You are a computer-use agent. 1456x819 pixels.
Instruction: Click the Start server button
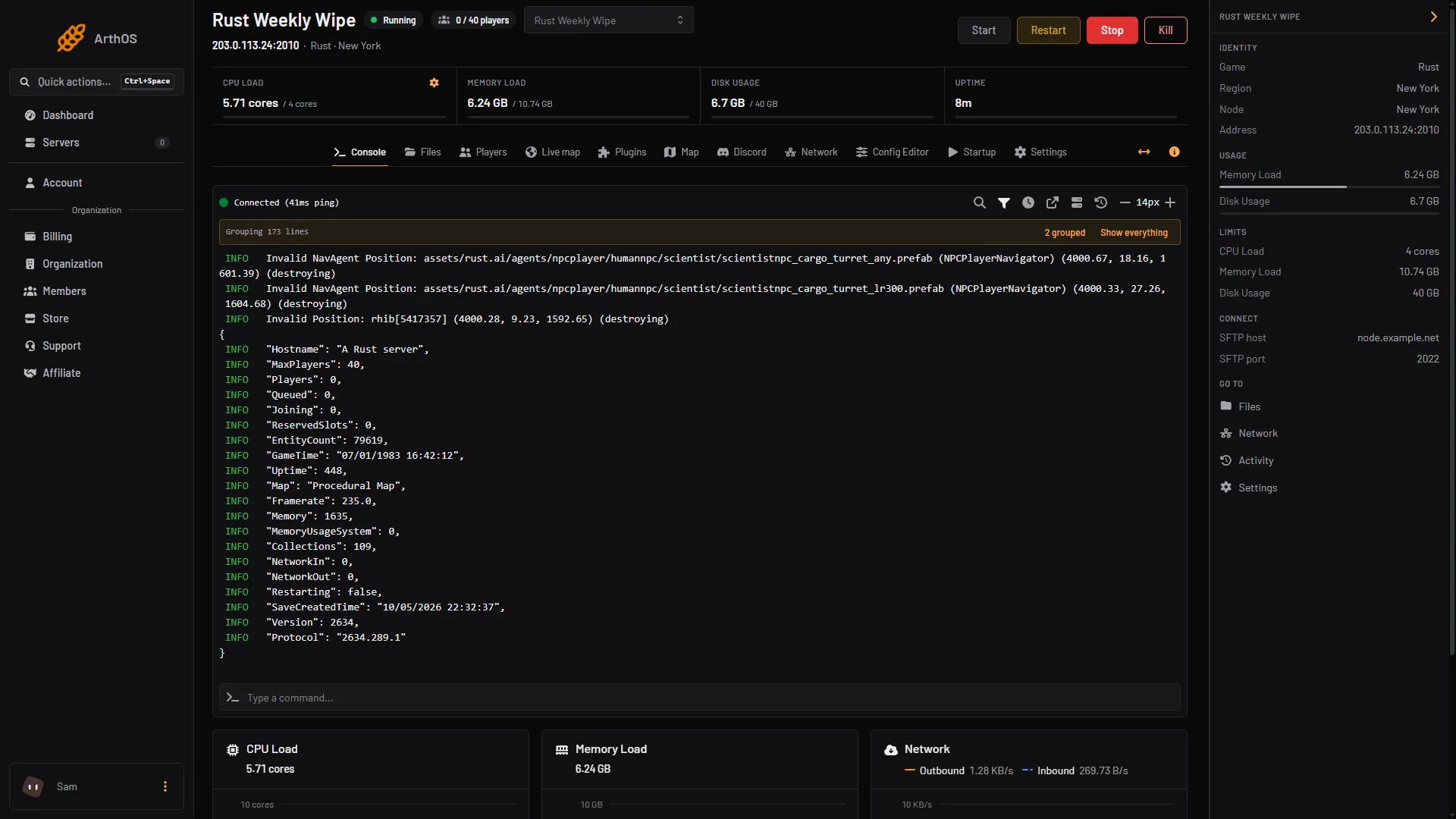click(984, 30)
